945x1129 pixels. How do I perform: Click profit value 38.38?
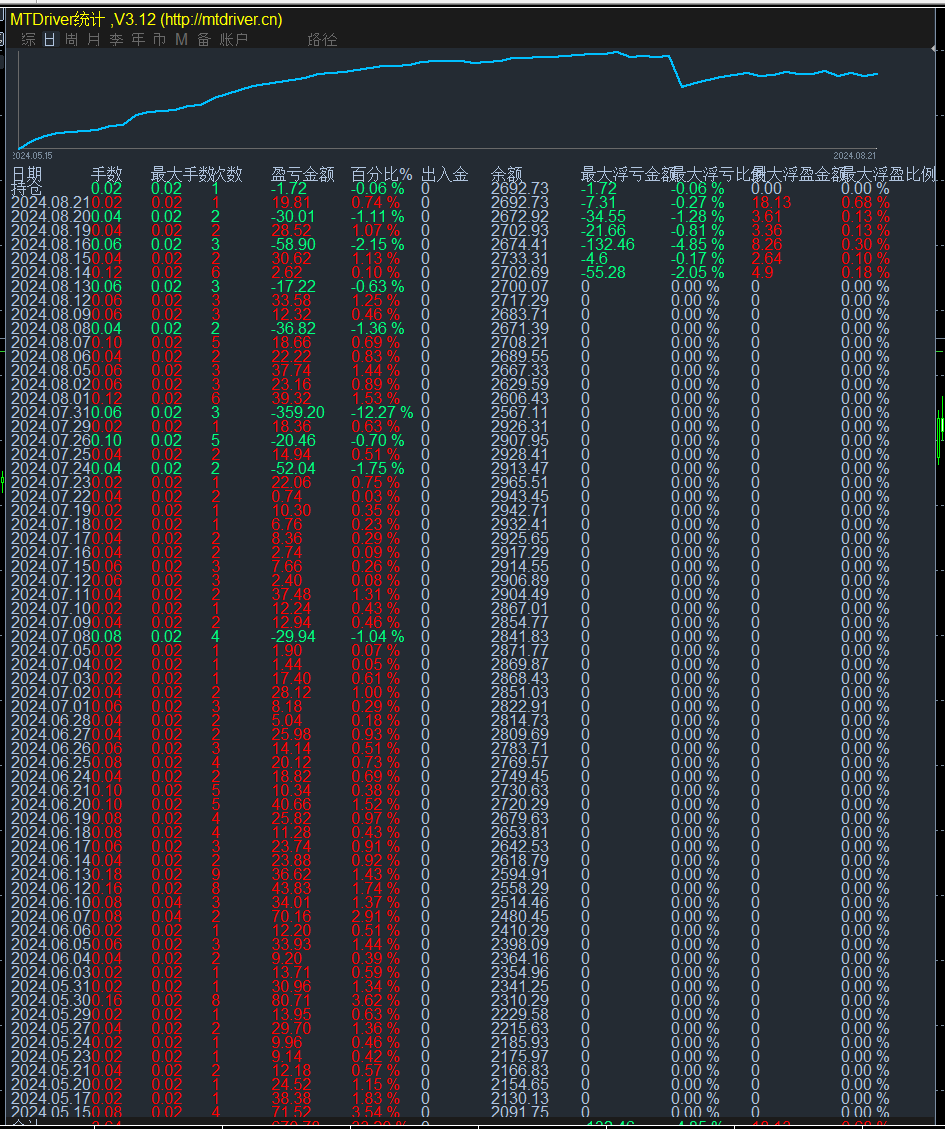click(291, 1099)
